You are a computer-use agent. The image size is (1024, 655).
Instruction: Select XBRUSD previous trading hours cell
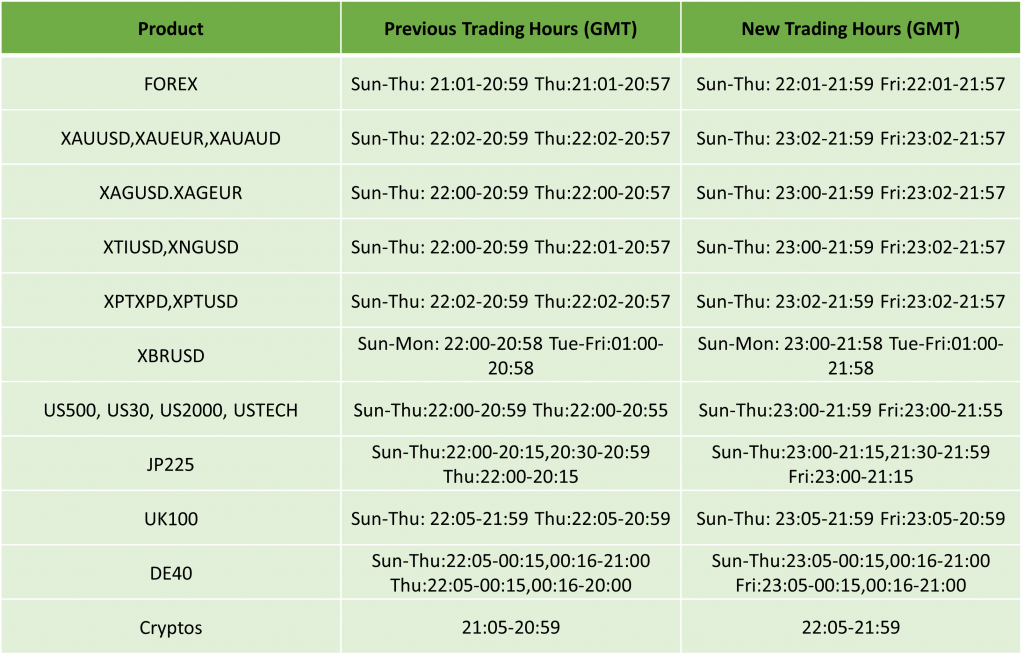point(511,355)
